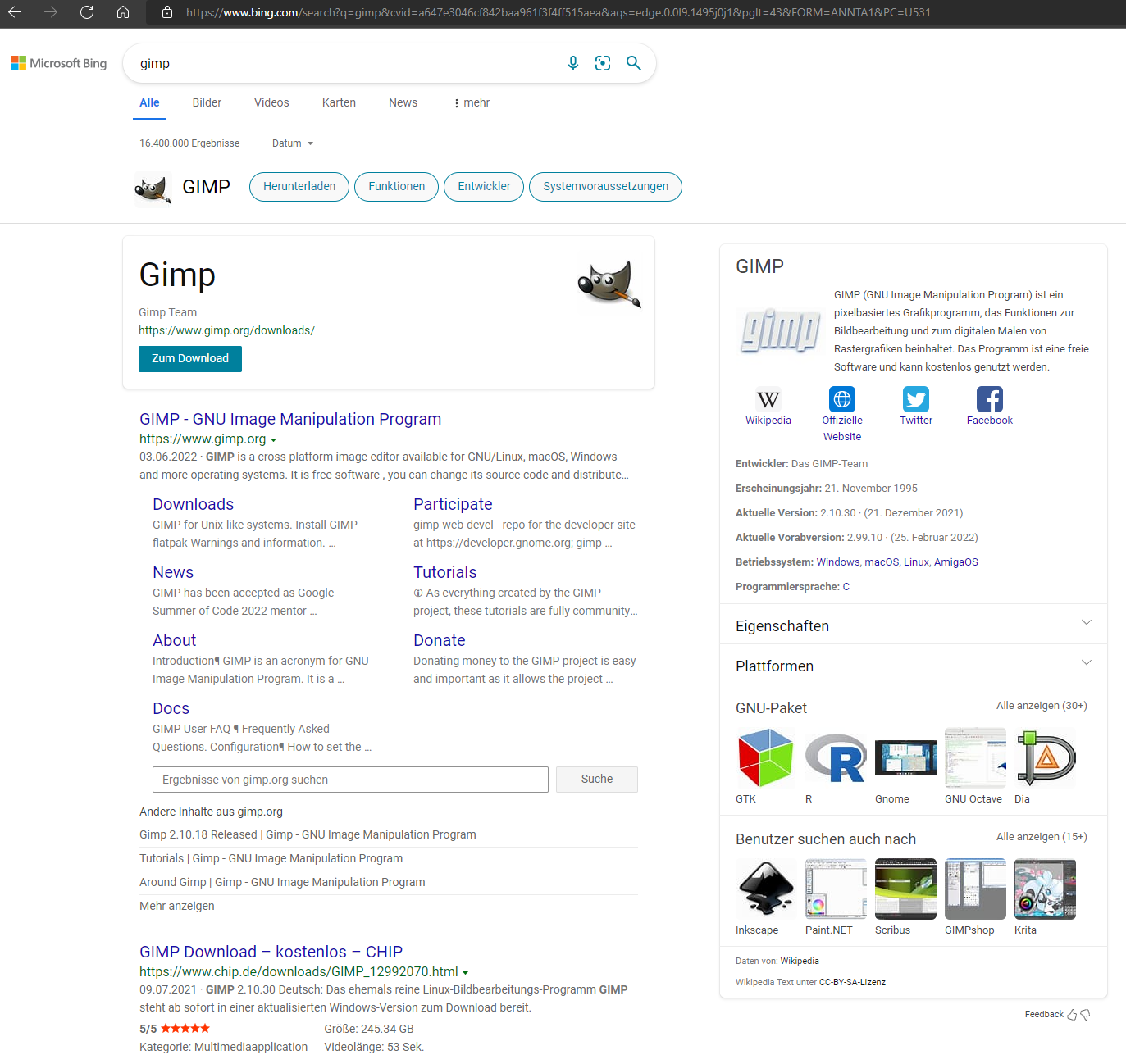This screenshot has height=1064, width=1126.
Task: Select the Alle tab
Action: (x=149, y=102)
